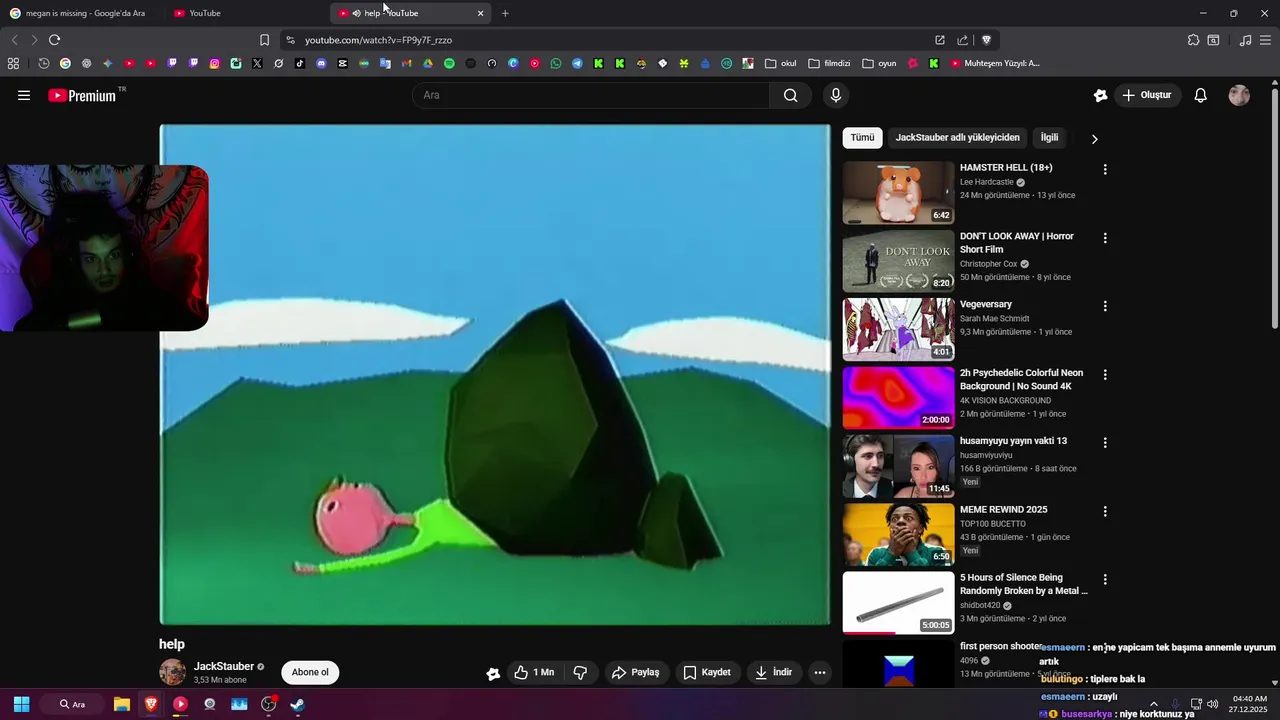Open the HAMSTER HELL (18+) thumbnail
Image resolution: width=1280 pixels, height=720 pixels.
coord(898,192)
